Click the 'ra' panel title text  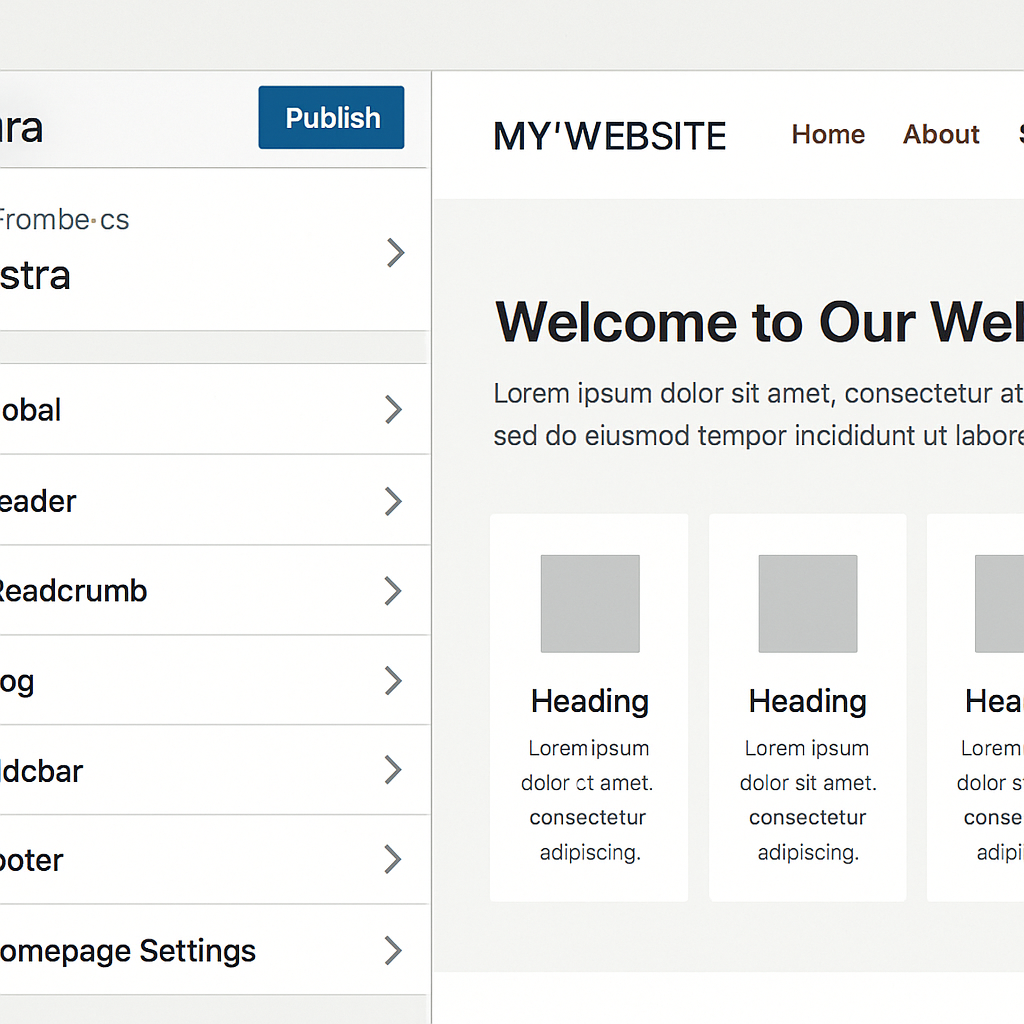[21, 128]
